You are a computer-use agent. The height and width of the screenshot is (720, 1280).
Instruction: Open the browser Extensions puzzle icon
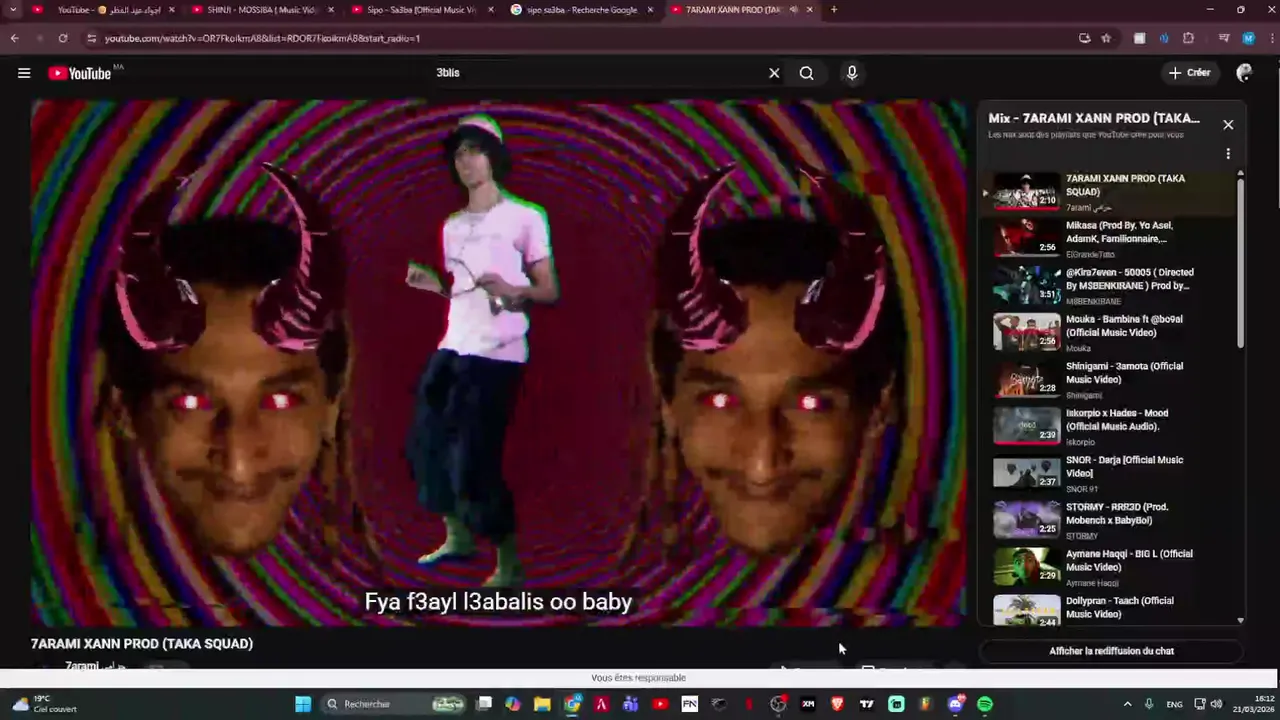(x=1188, y=38)
